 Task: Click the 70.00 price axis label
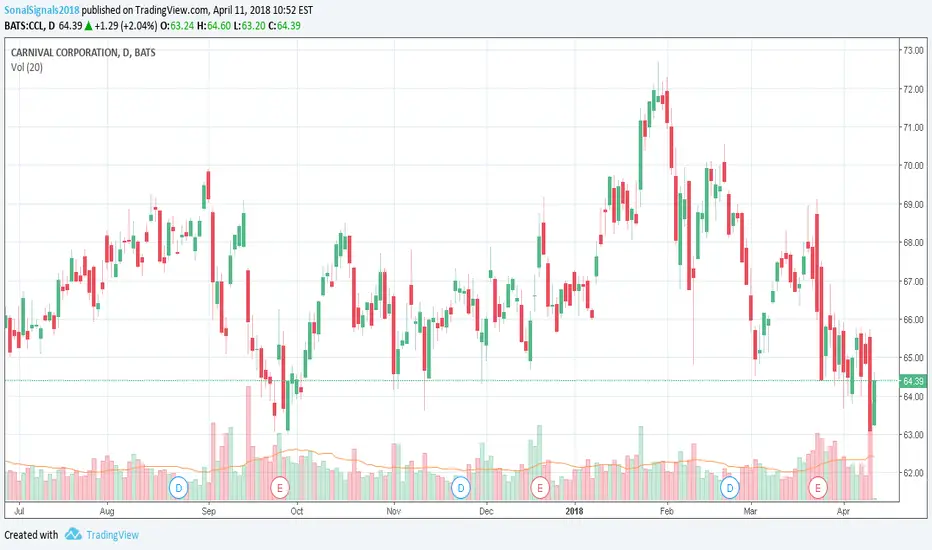pyautogui.click(x=914, y=166)
